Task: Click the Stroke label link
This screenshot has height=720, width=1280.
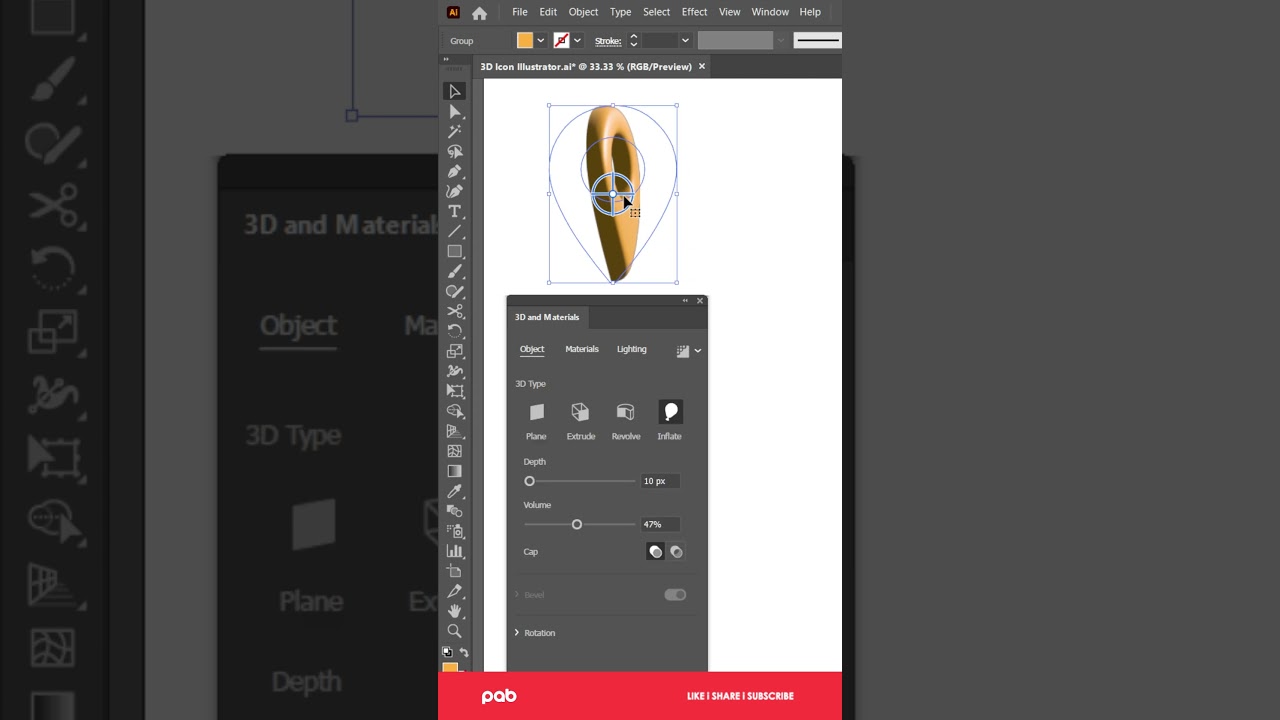Action: (608, 41)
